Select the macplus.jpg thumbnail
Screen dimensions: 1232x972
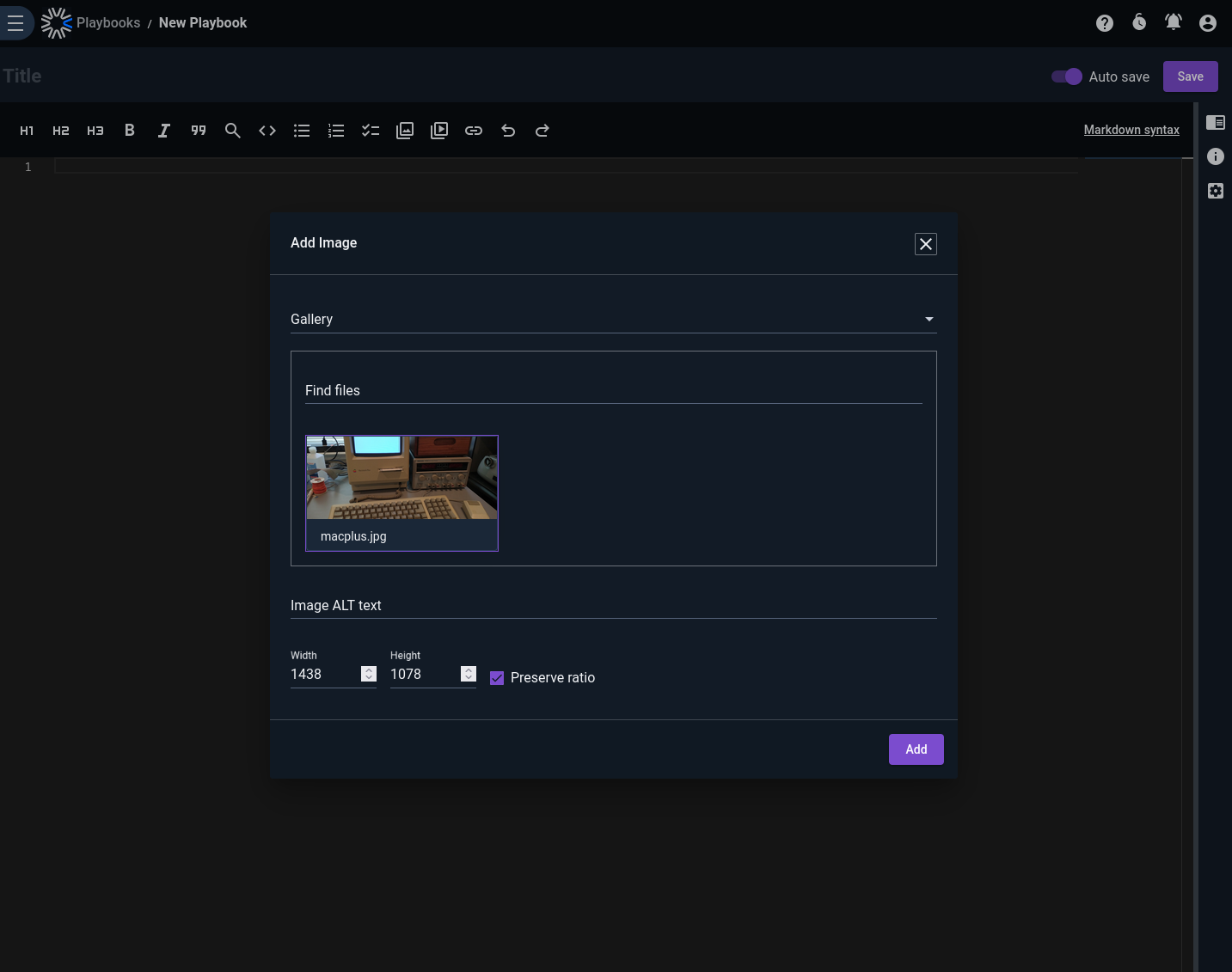[x=401, y=493]
